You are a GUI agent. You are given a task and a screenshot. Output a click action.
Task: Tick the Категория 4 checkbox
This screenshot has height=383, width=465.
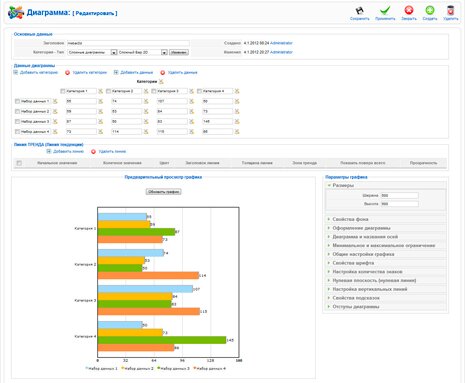(x=199, y=91)
